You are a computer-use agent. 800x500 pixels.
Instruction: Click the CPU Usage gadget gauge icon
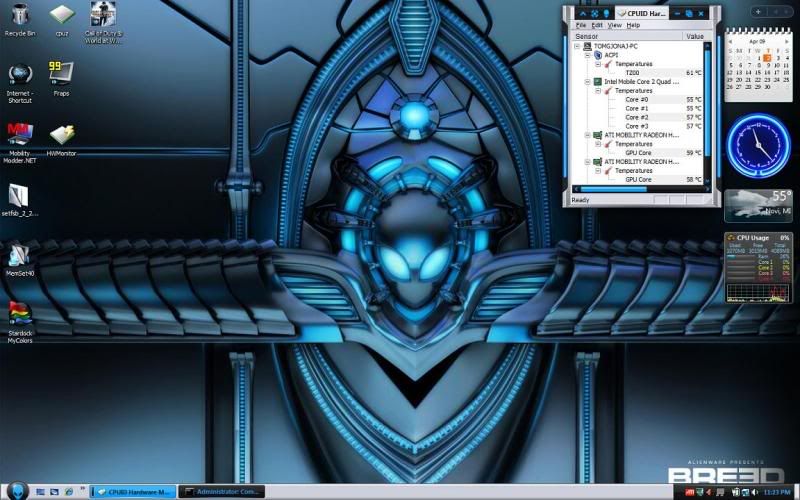[x=731, y=238]
